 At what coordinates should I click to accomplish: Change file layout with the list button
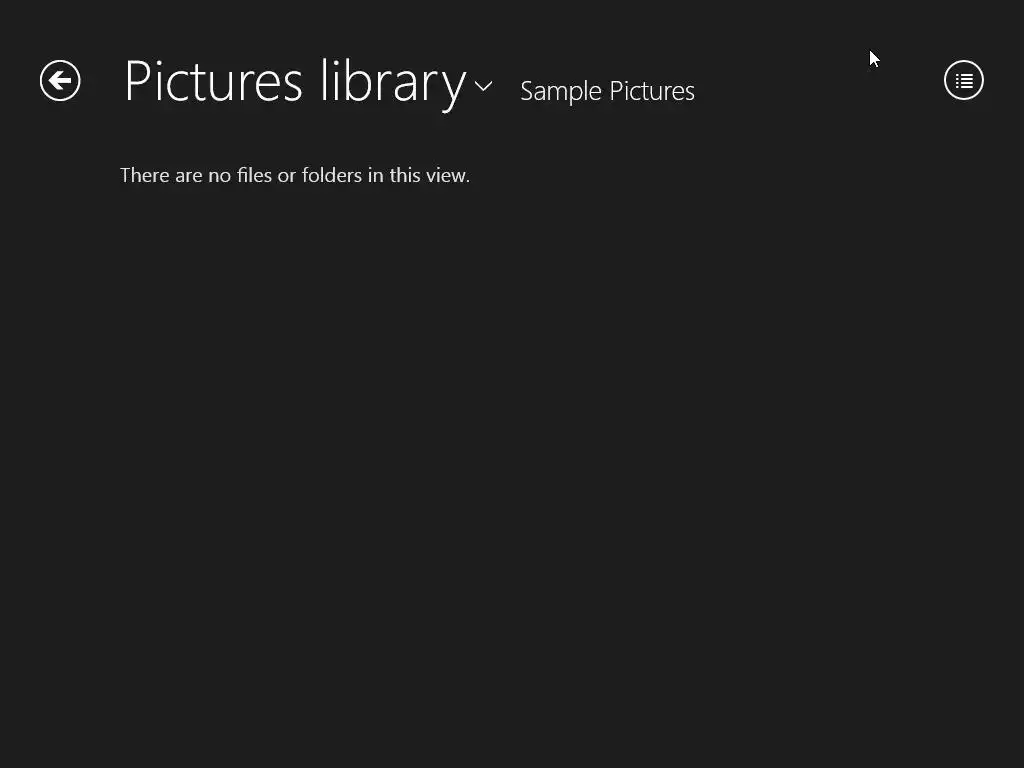coord(964,81)
